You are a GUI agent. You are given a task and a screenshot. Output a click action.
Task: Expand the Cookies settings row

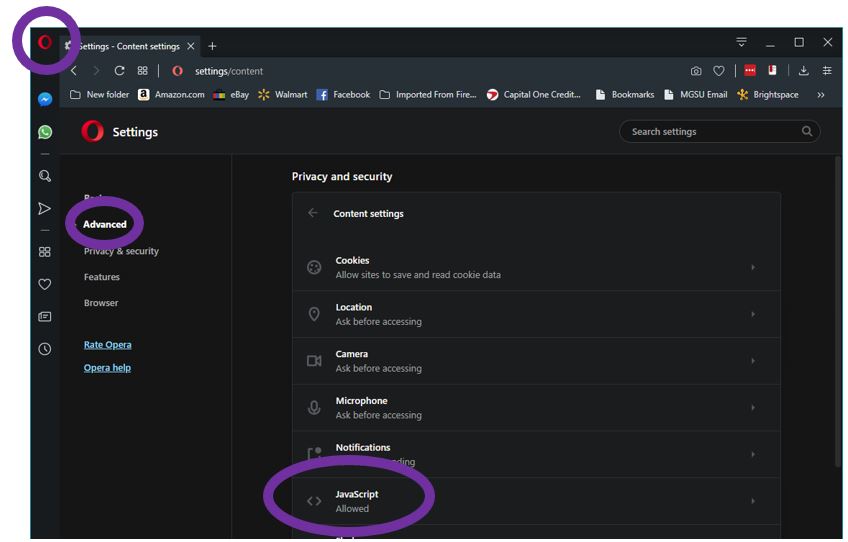click(x=536, y=267)
